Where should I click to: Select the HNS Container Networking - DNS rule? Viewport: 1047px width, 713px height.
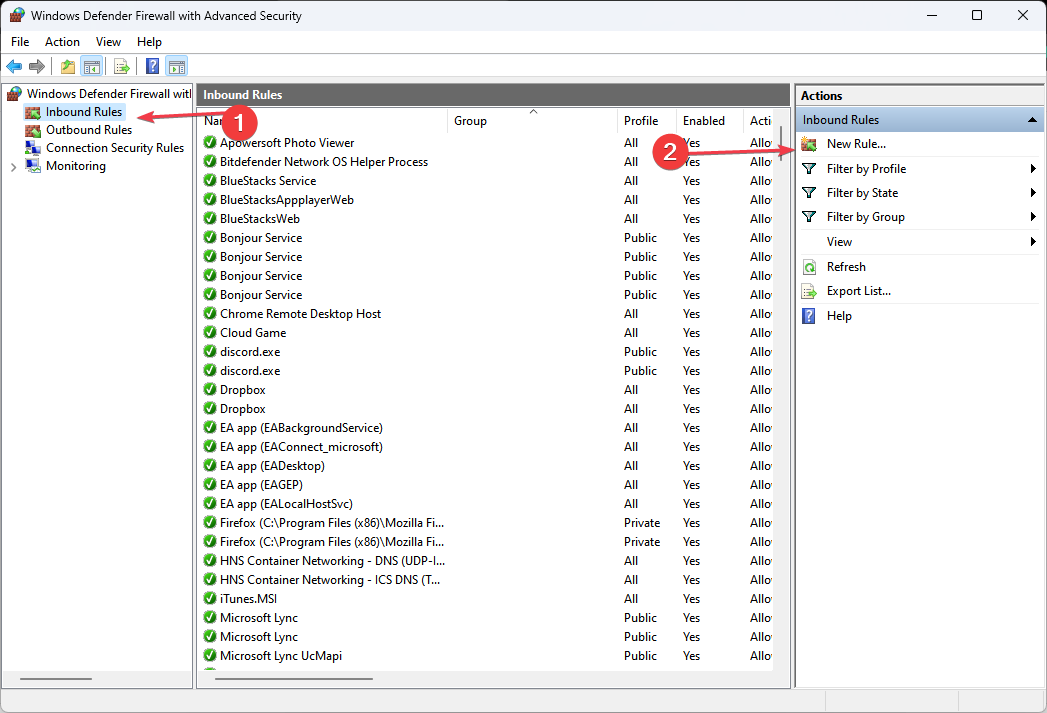pos(333,561)
